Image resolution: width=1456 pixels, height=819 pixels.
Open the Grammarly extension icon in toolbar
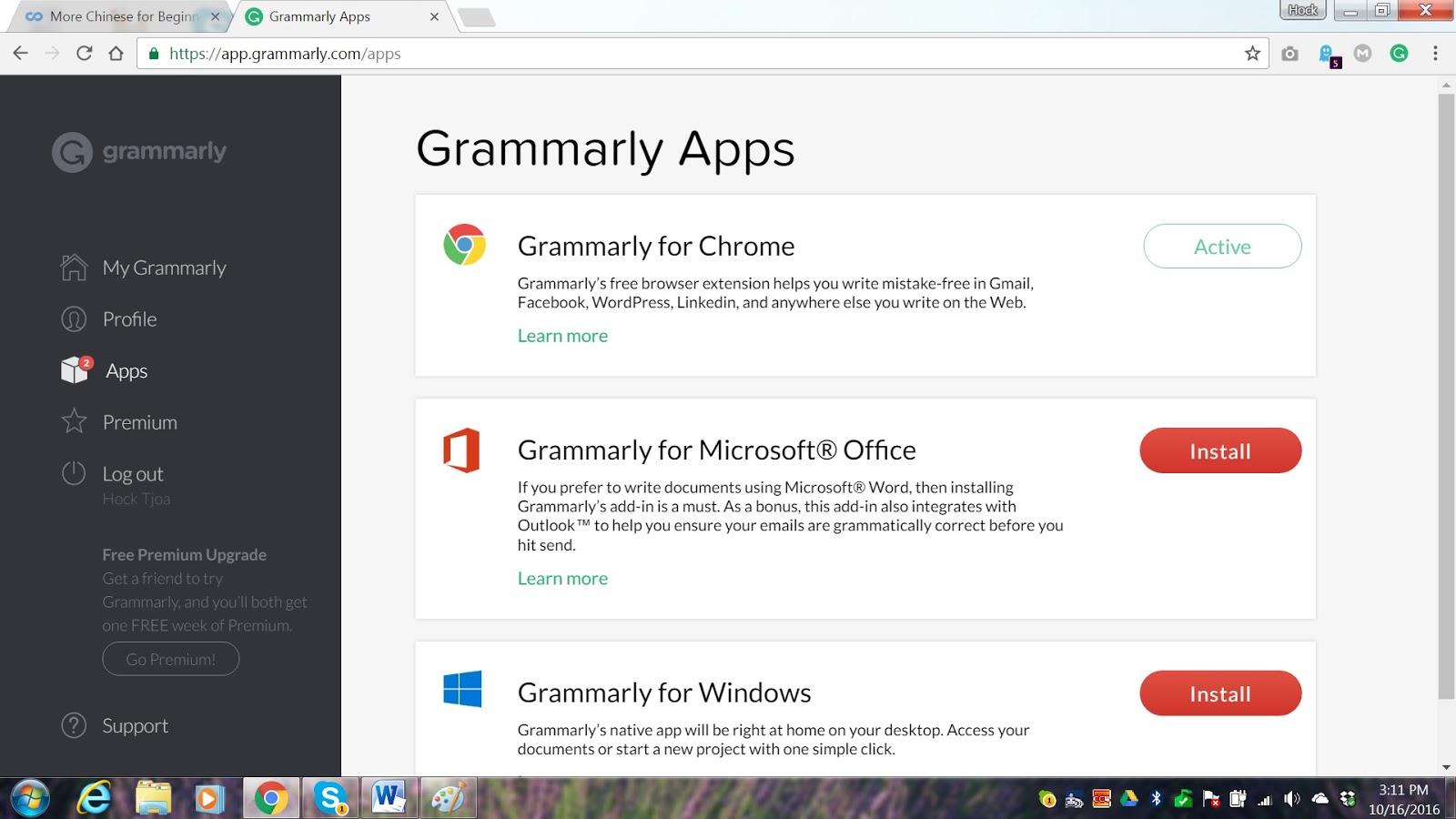click(x=1400, y=54)
